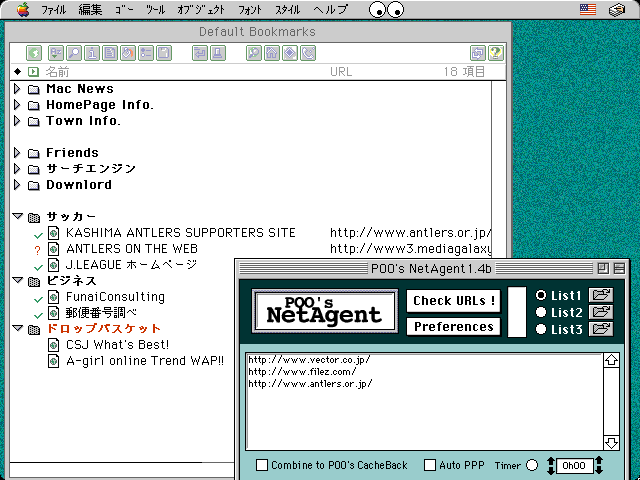This screenshot has width=640, height=480.
Task: Open the スタイル menu
Action: point(287,10)
